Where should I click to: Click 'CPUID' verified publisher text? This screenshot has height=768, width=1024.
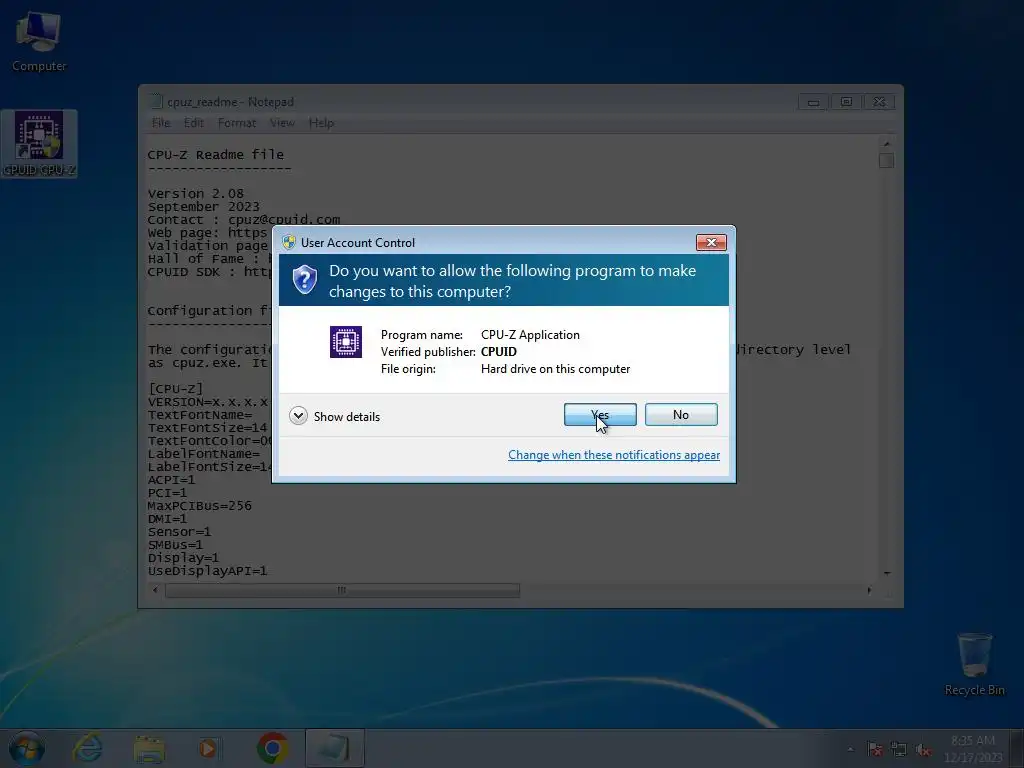click(x=499, y=351)
